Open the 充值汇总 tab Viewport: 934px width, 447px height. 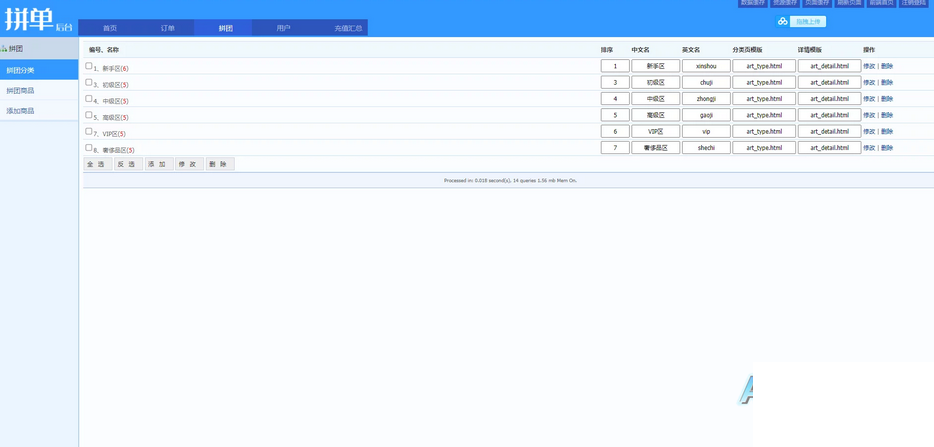[348, 28]
